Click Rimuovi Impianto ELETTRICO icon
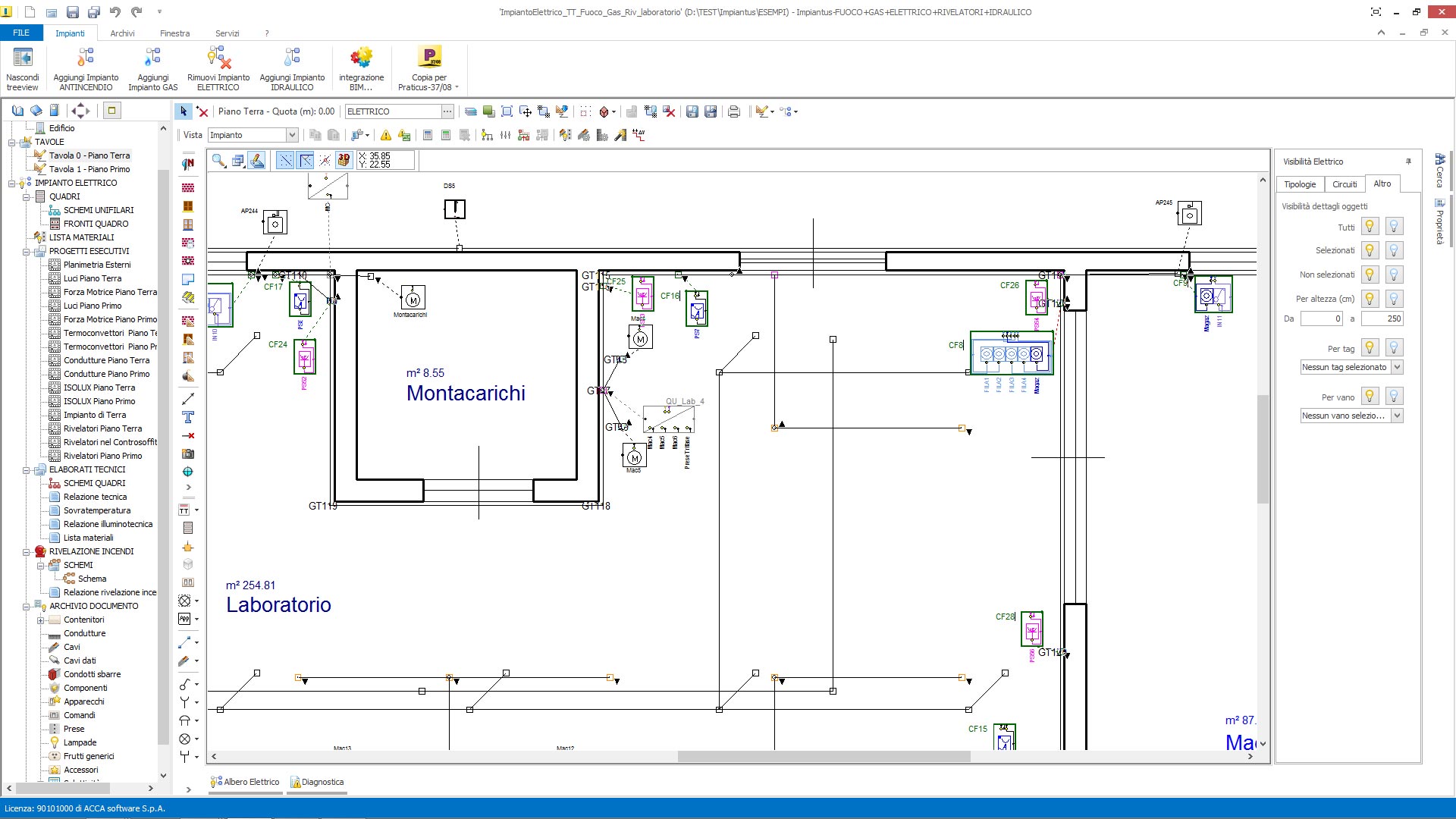Screen dimensions: 1456x819 point(218,58)
